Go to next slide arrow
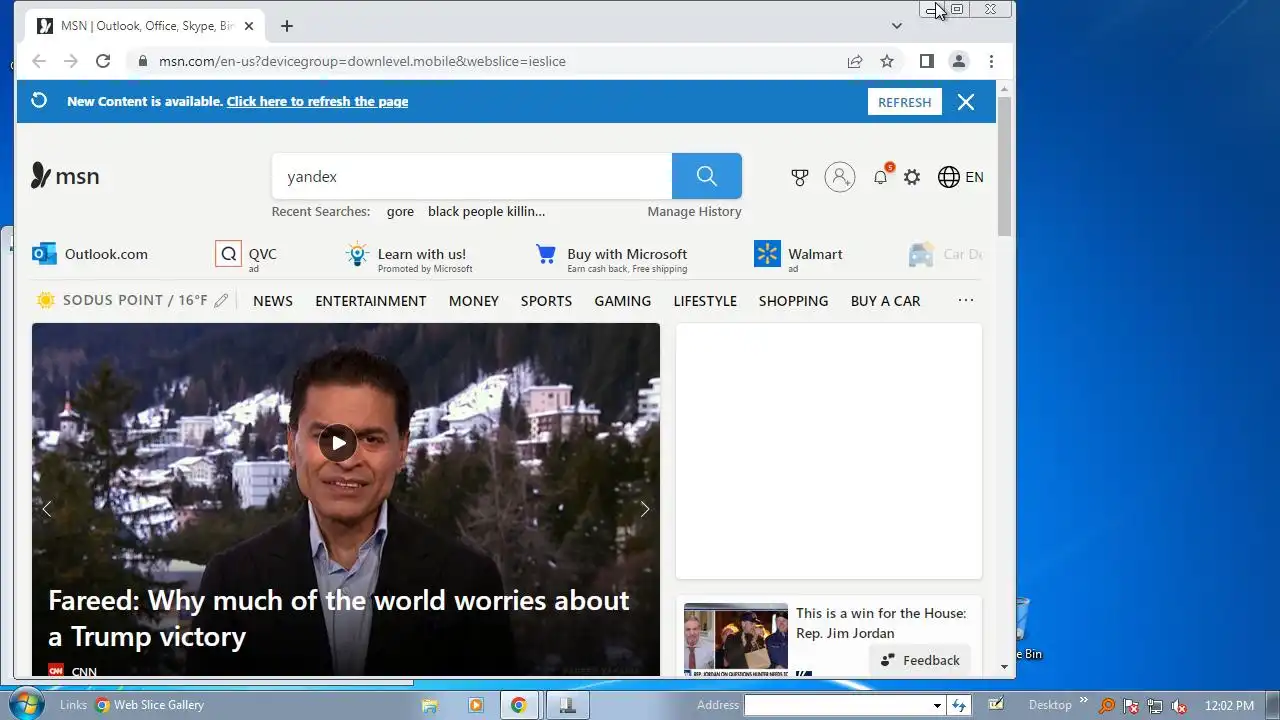 [x=645, y=509]
